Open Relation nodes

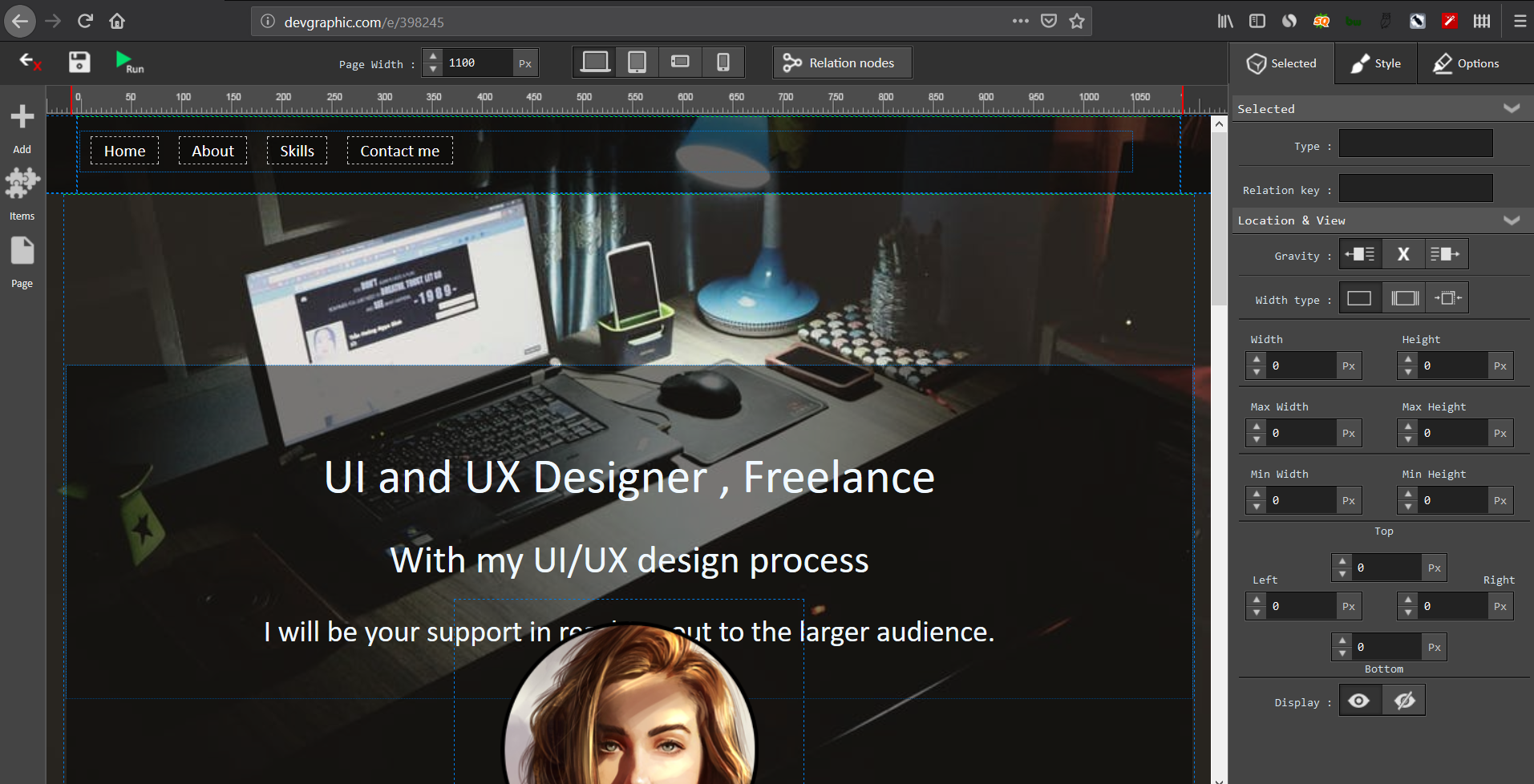pyautogui.click(x=841, y=62)
